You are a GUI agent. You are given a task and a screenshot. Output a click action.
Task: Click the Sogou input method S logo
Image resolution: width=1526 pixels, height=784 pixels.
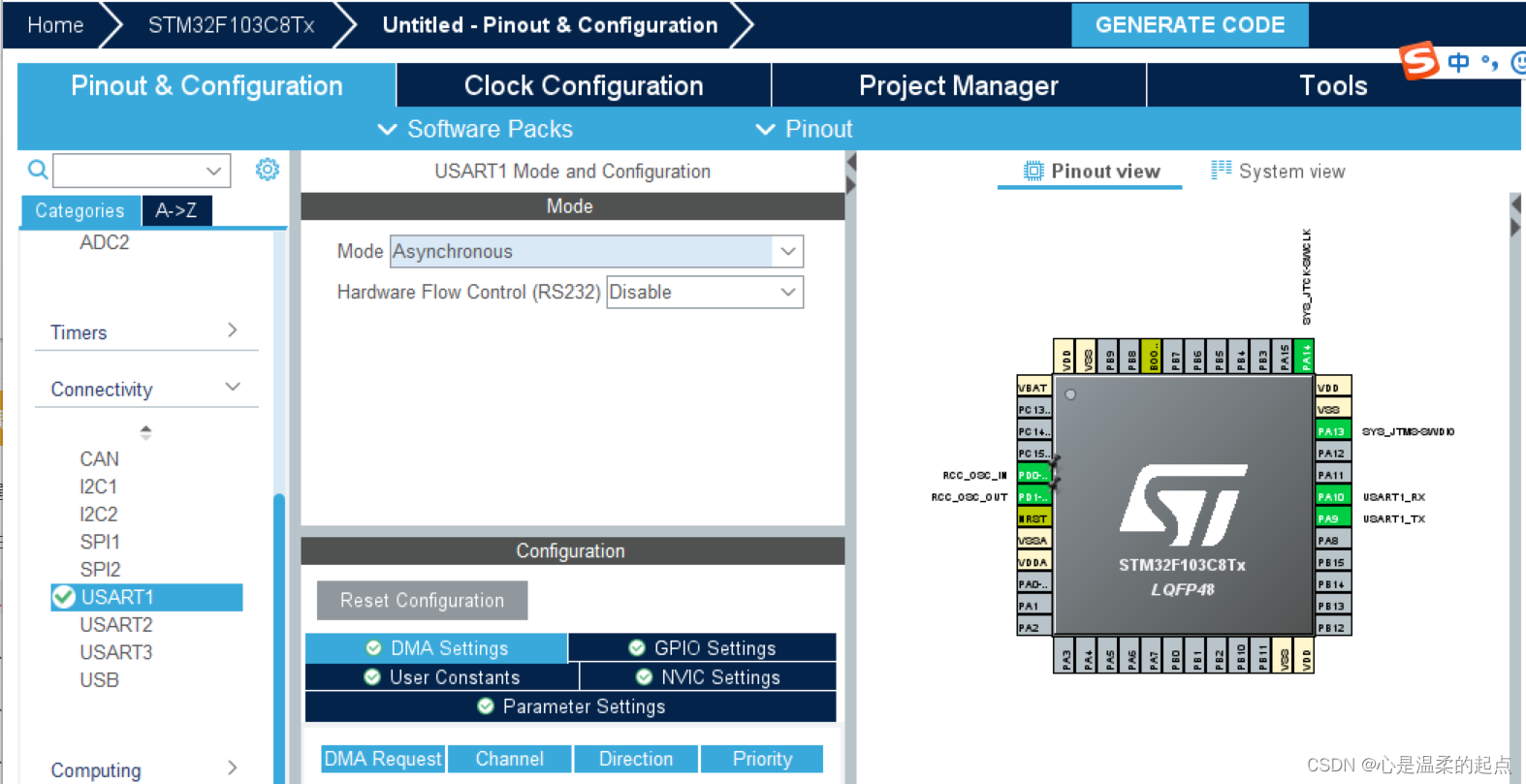tap(1419, 61)
